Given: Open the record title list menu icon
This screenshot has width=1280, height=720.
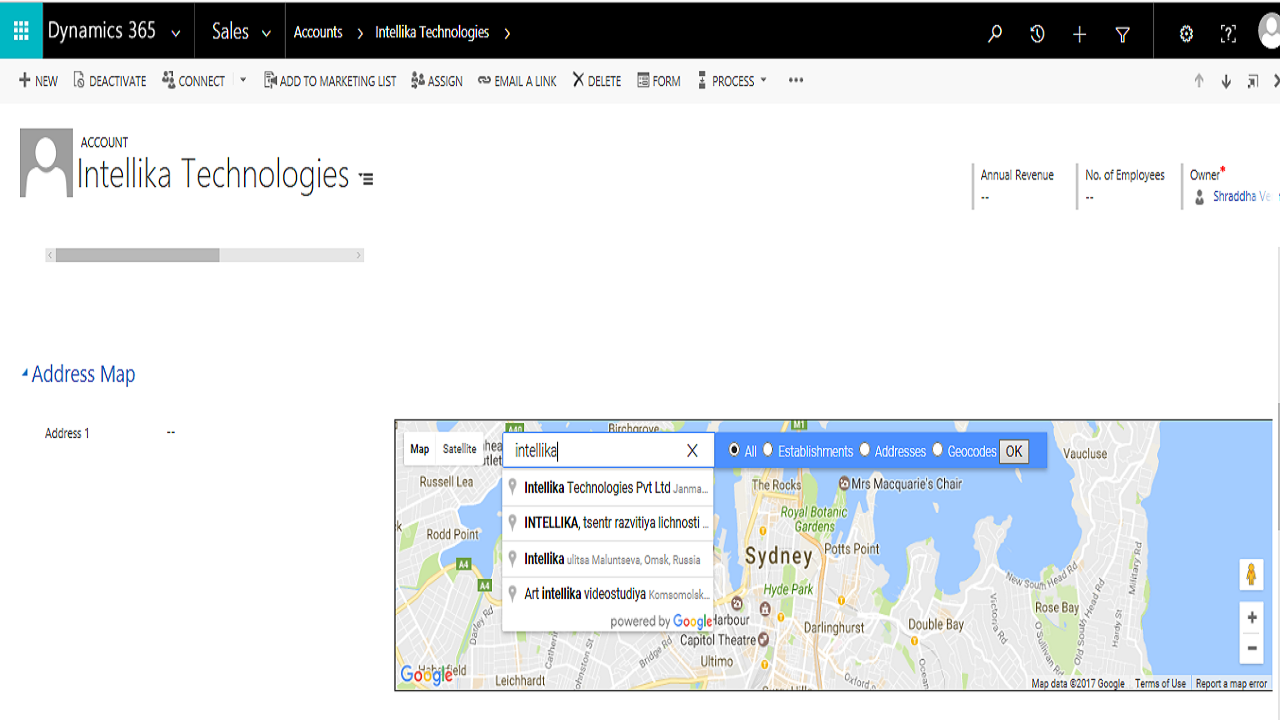Looking at the screenshot, I should click(366, 179).
